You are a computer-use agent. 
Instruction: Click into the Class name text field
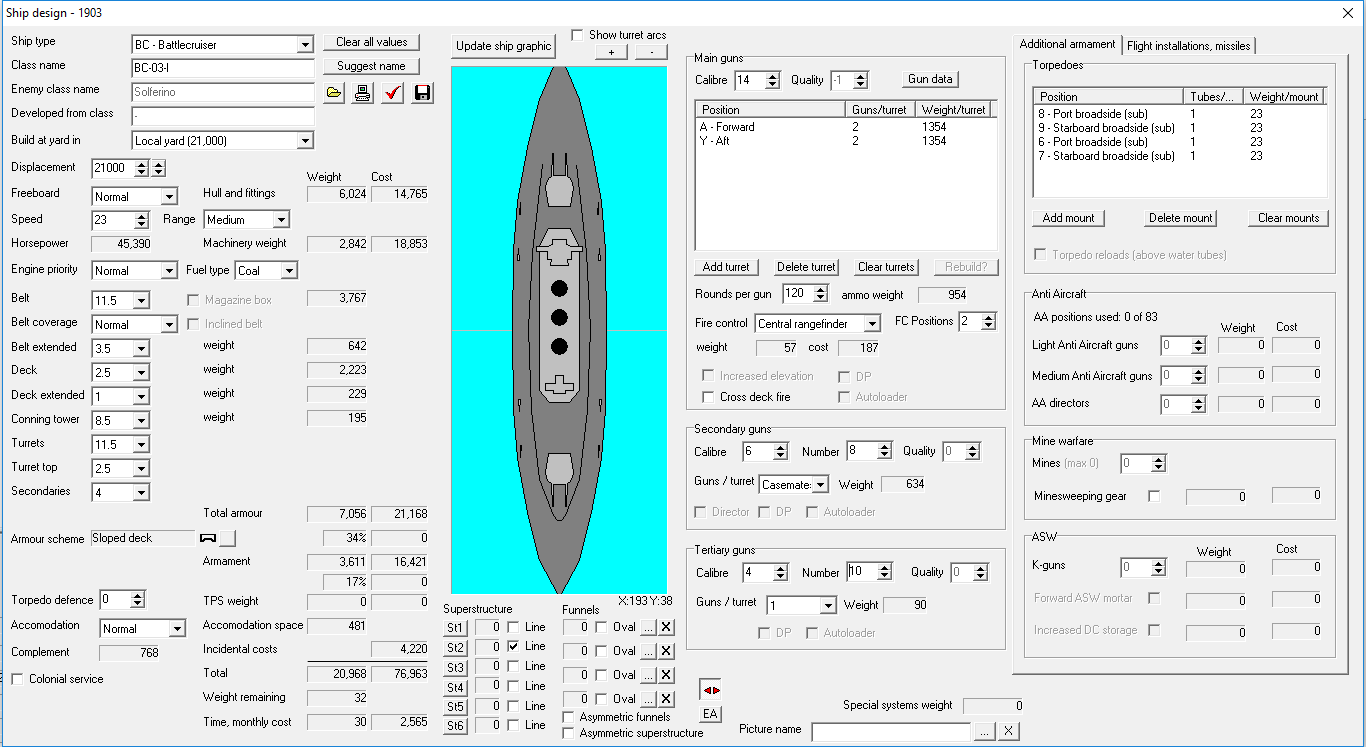[222, 68]
